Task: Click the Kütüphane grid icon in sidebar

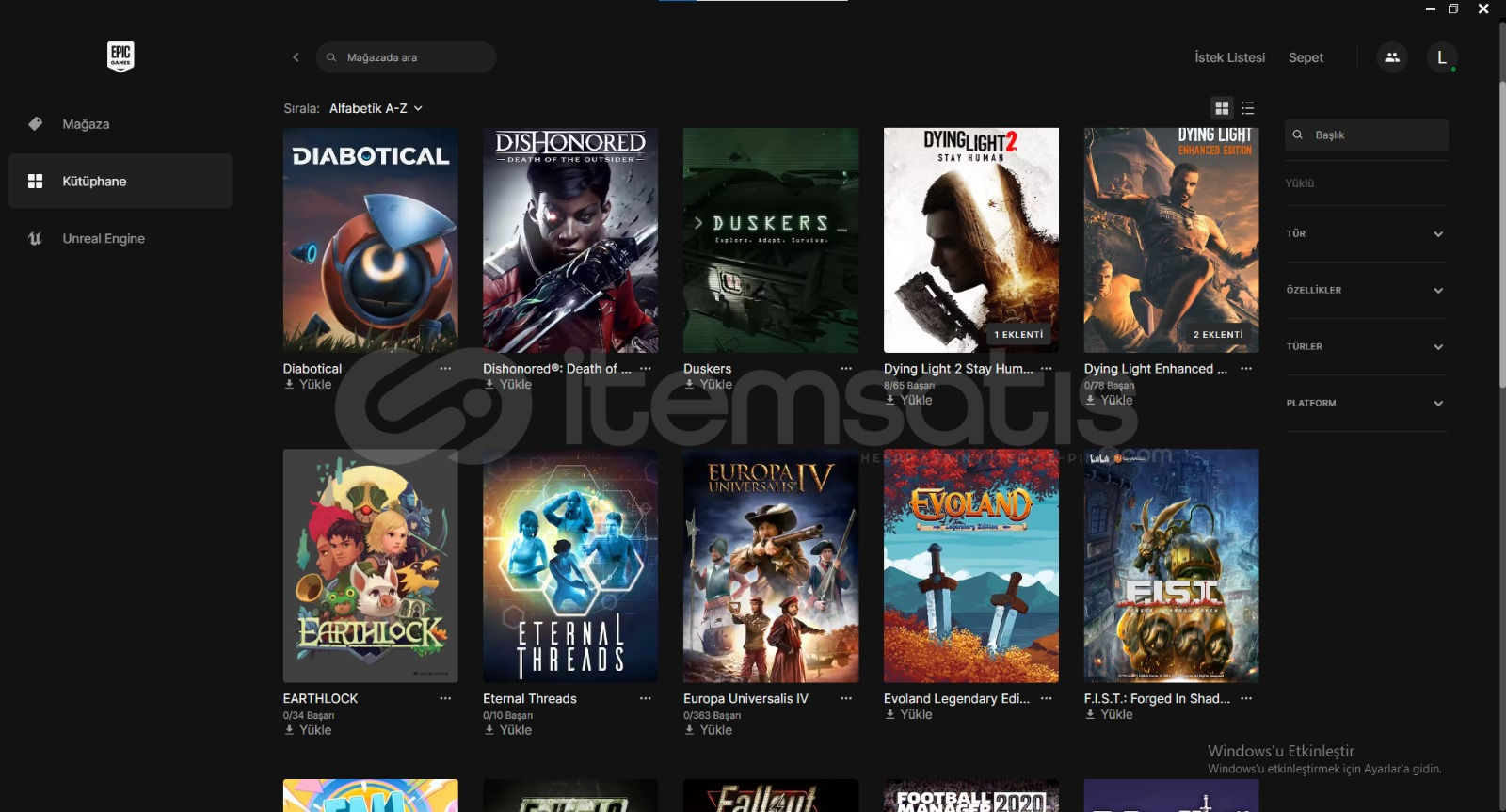Action: pyautogui.click(x=36, y=182)
